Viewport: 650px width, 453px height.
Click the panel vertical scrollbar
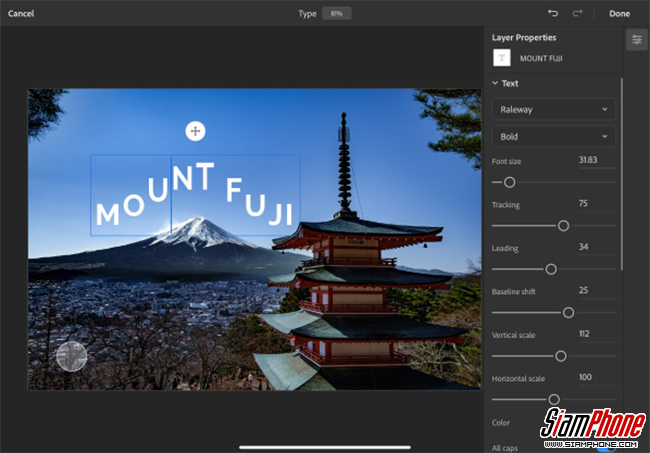[621, 174]
